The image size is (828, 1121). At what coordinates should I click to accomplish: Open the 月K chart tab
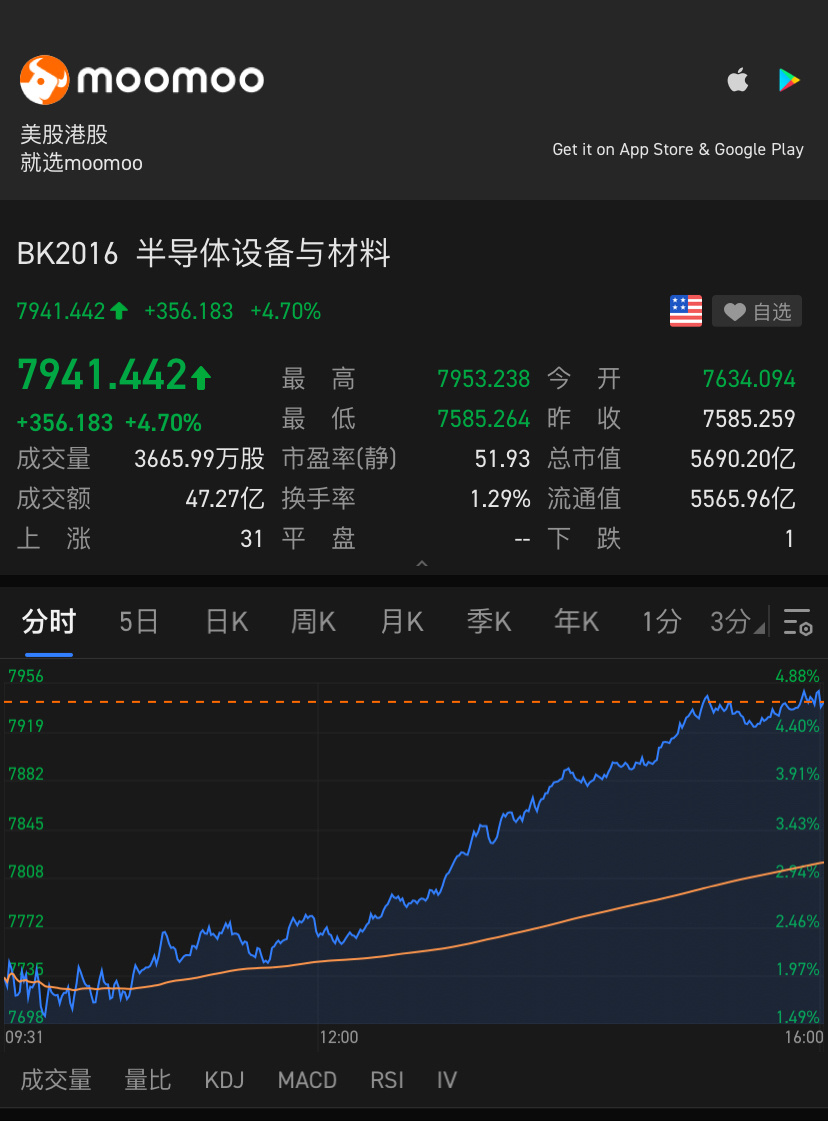402,622
